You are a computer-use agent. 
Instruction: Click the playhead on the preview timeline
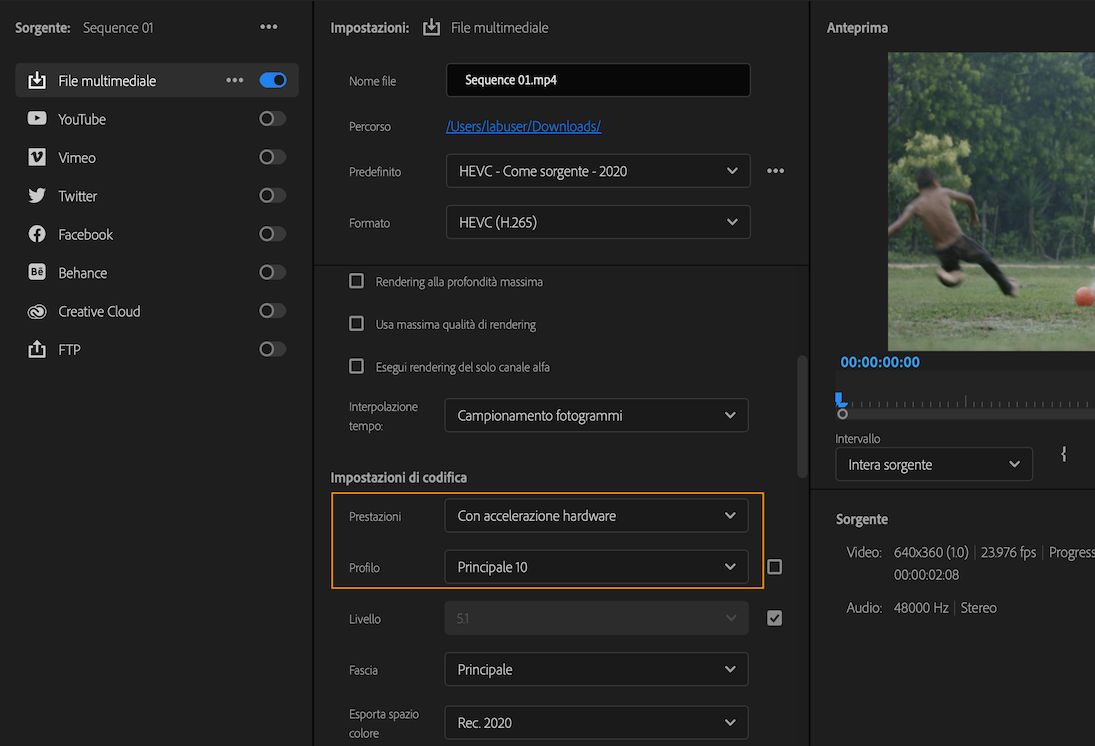[841, 398]
